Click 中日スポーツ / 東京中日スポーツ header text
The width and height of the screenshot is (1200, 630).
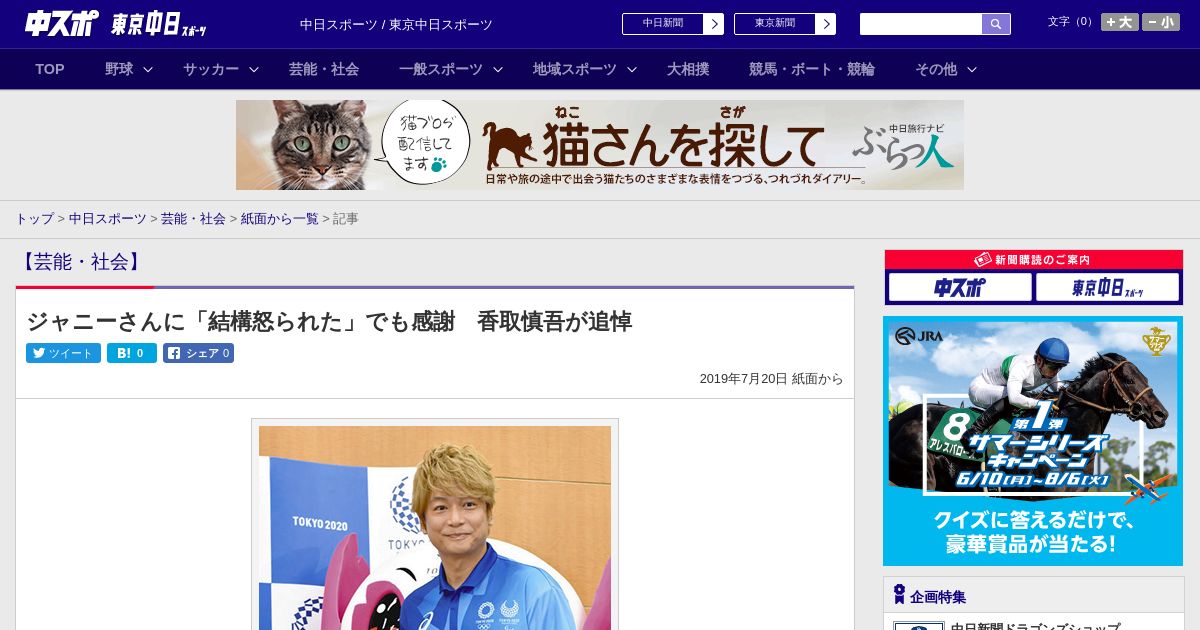coord(396,25)
